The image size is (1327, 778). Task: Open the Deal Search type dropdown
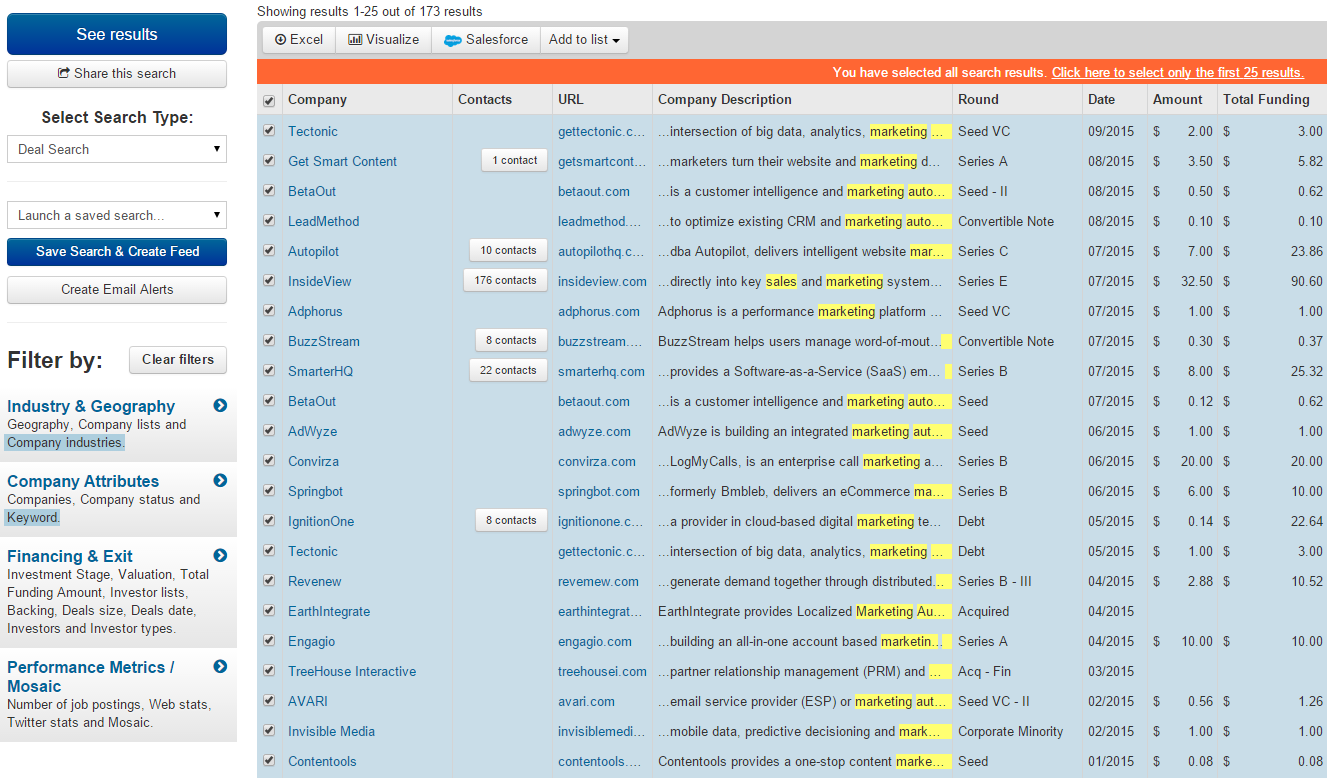[x=117, y=149]
